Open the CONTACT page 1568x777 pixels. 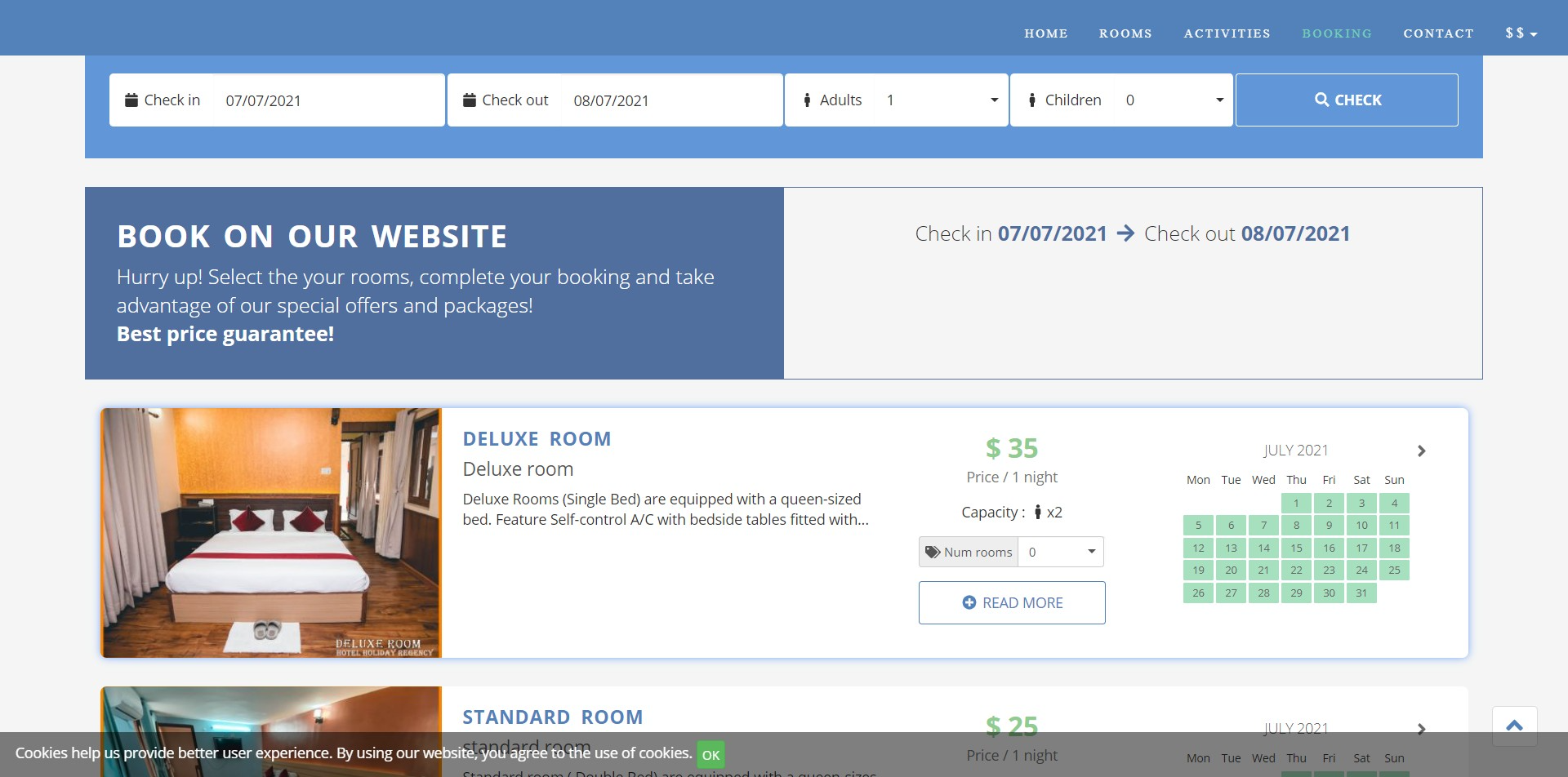1438,33
